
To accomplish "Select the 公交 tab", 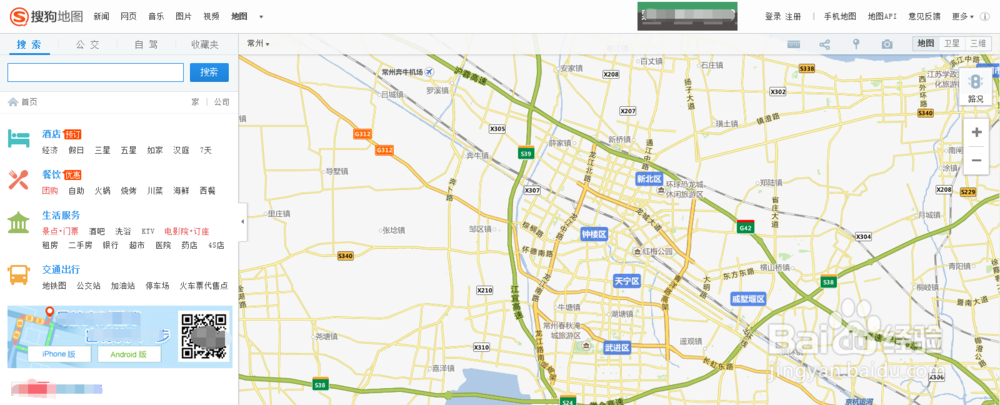I will pyautogui.click(x=87, y=45).
